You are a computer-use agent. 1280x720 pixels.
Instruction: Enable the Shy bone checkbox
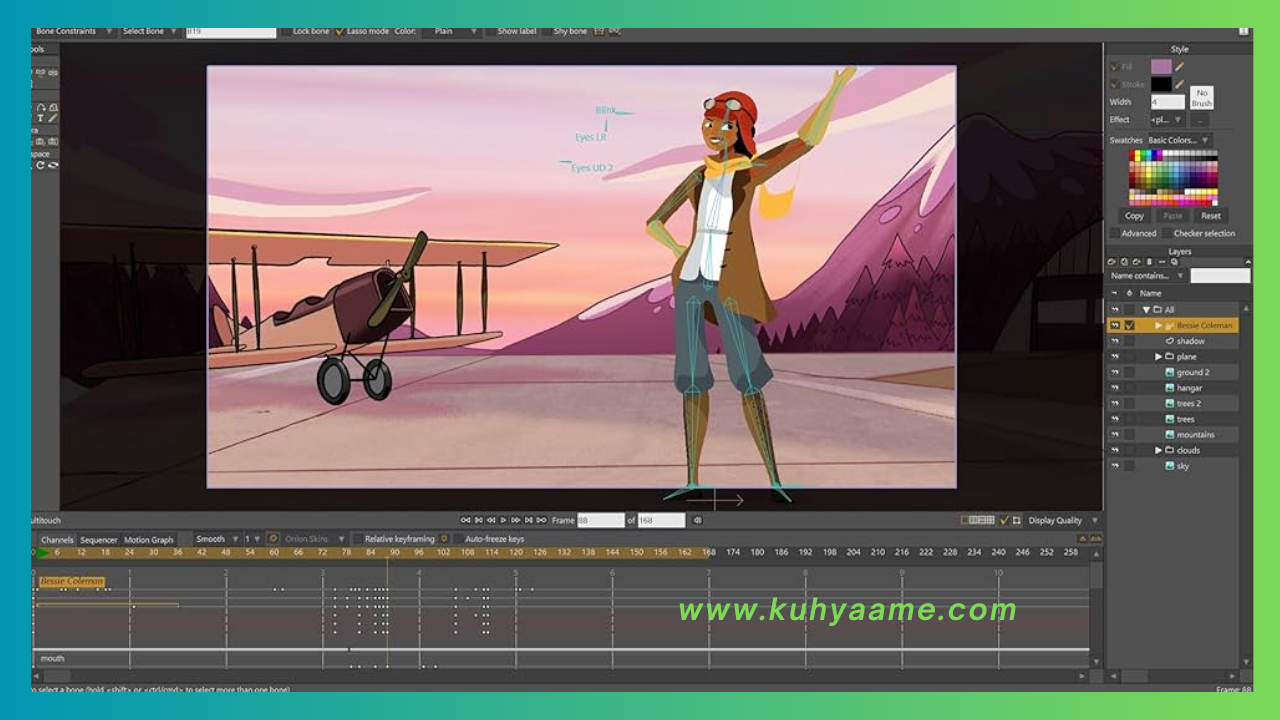click(x=547, y=31)
